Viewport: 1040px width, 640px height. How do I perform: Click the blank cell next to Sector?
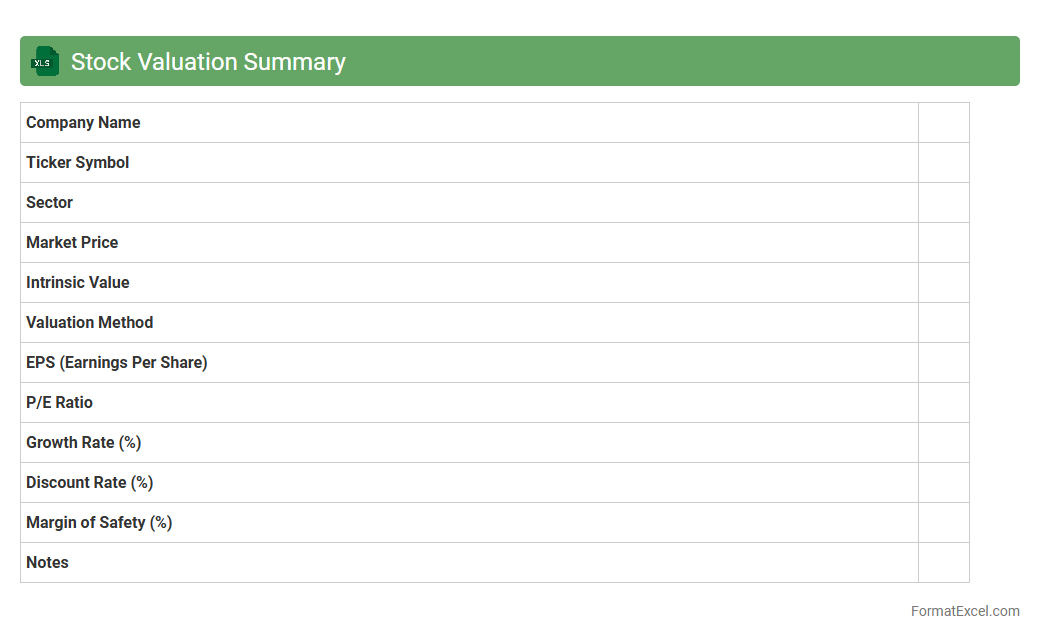(x=943, y=203)
